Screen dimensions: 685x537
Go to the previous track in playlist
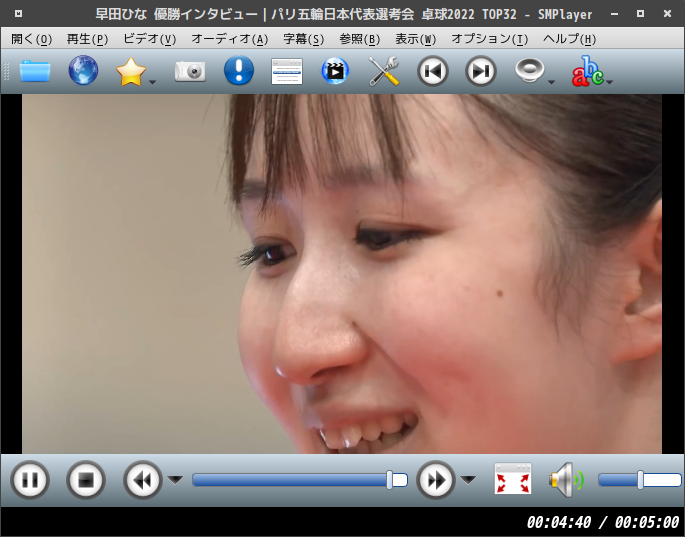[432, 71]
